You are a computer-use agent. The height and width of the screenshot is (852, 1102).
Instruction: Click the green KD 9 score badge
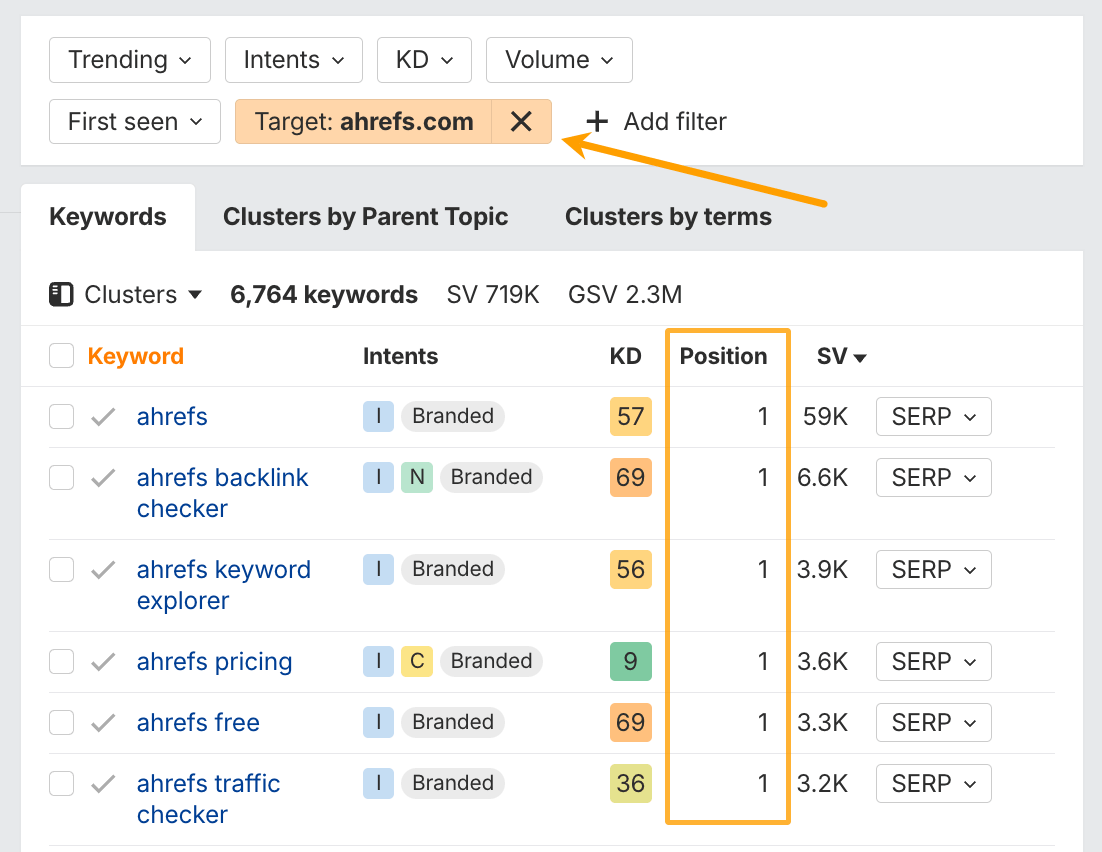pyautogui.click(x=630, y=661)
